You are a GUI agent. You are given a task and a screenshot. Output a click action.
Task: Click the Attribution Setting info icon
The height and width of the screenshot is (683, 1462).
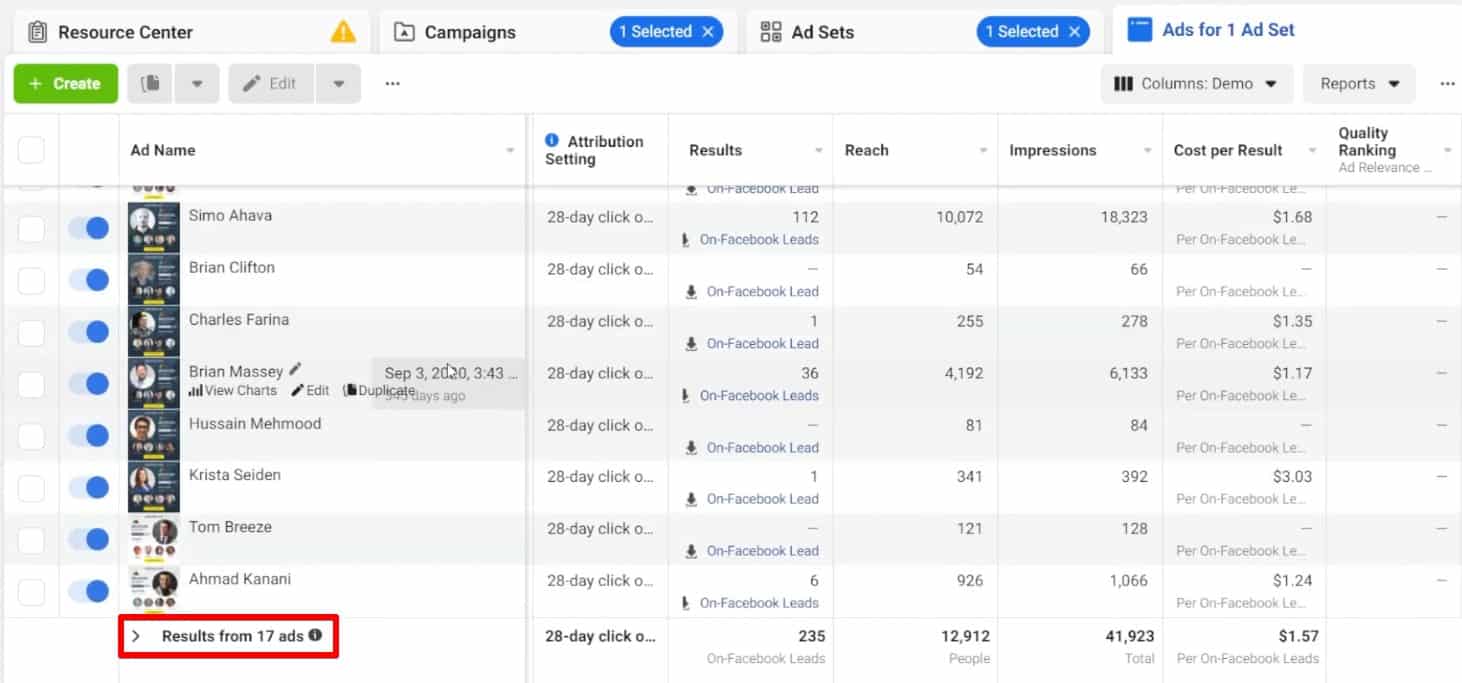click(553, 141)
